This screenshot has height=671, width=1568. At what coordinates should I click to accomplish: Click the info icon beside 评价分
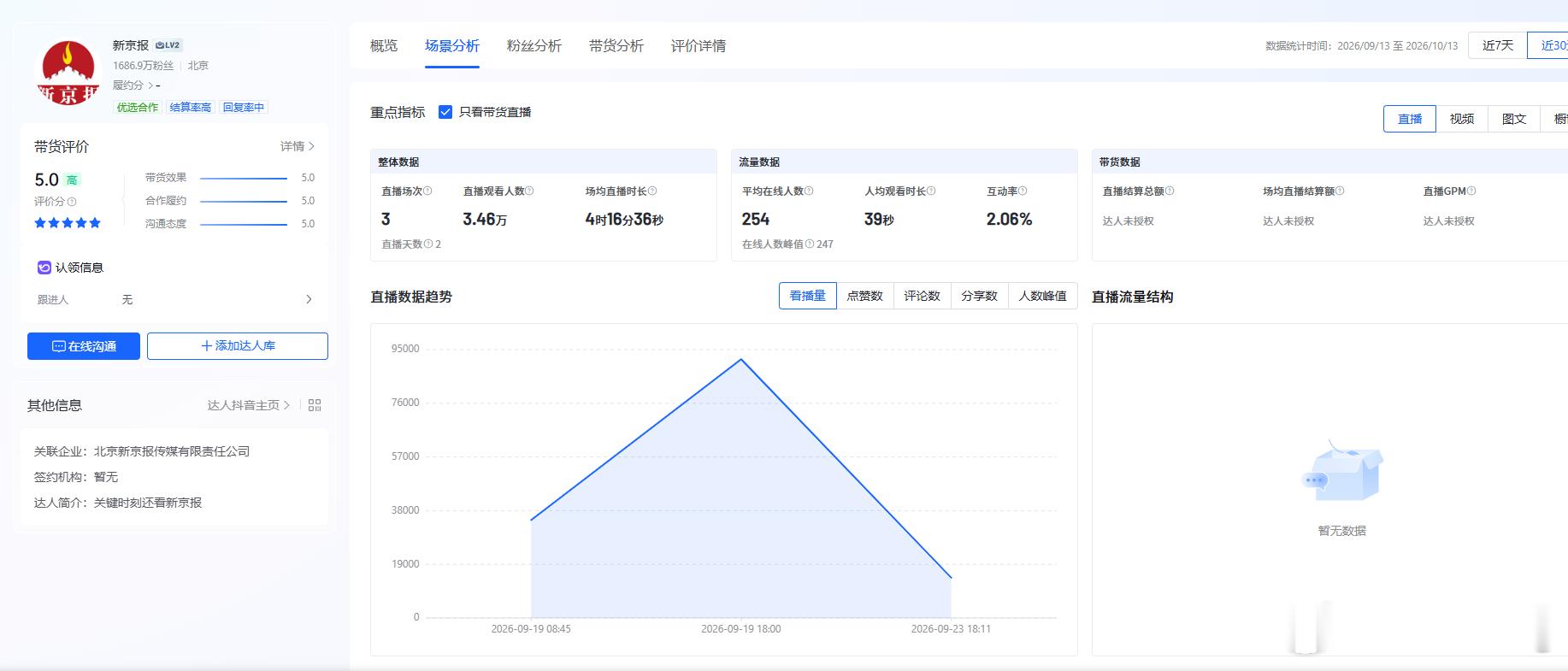coord(72,202)
